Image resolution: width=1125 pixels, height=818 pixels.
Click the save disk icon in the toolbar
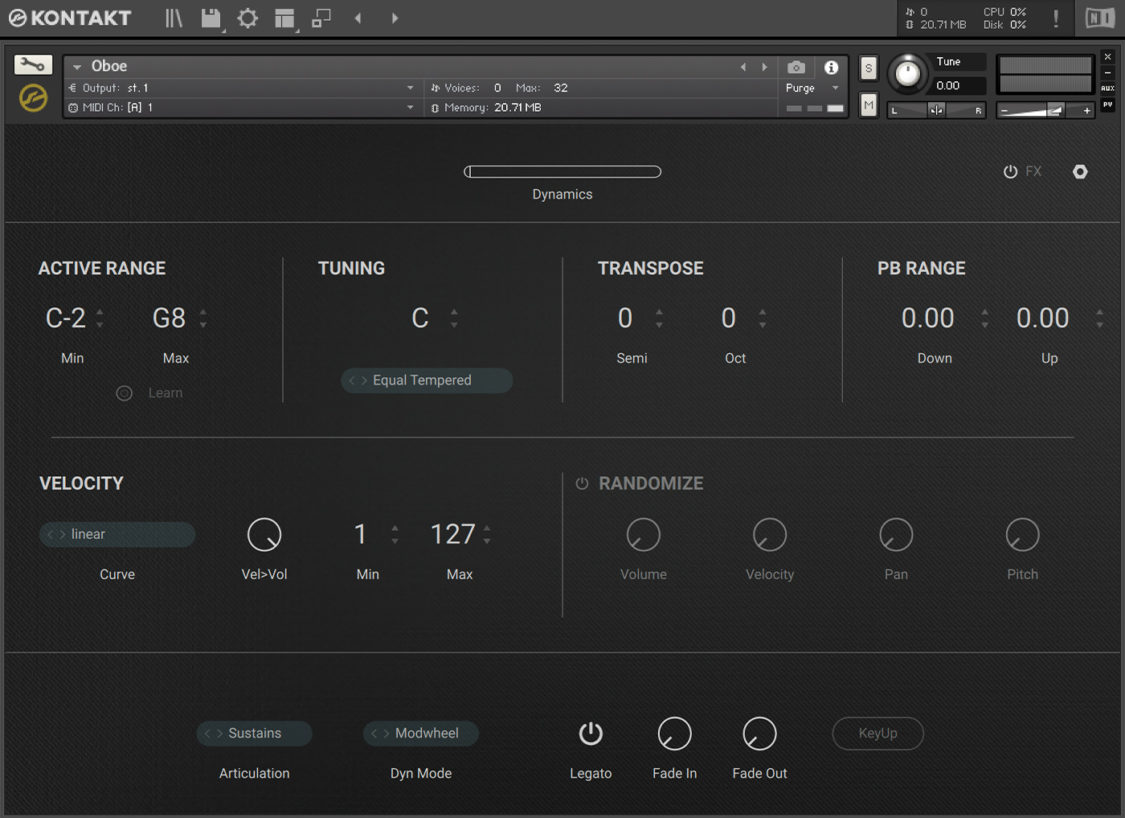(x=212, y=17)
